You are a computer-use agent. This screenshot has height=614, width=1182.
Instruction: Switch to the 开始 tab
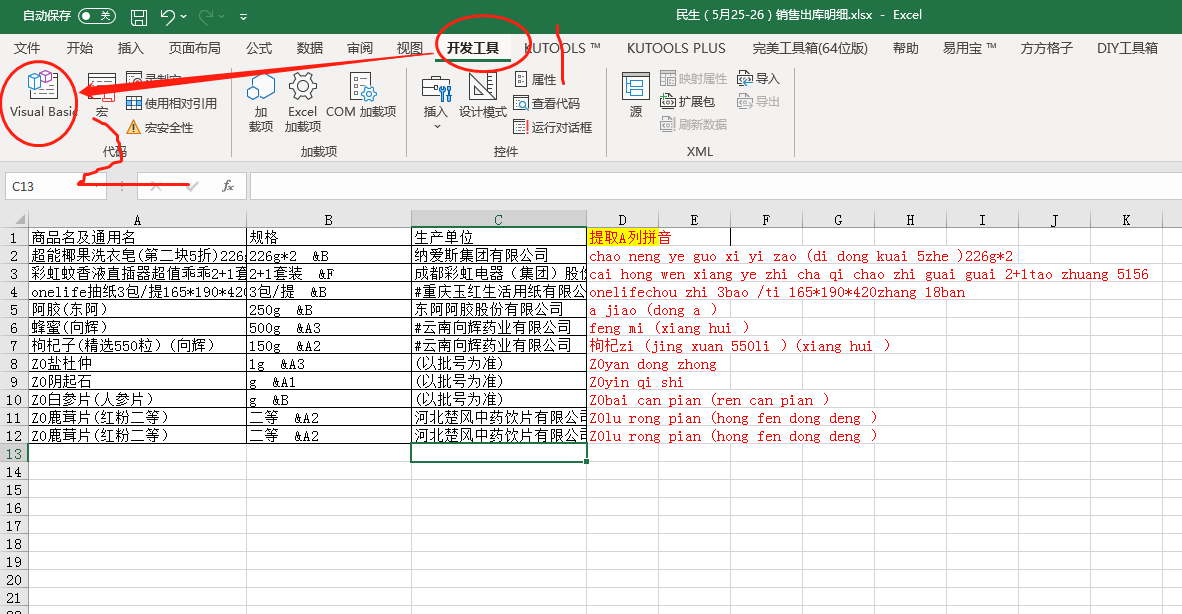click(x=79, y=48)
